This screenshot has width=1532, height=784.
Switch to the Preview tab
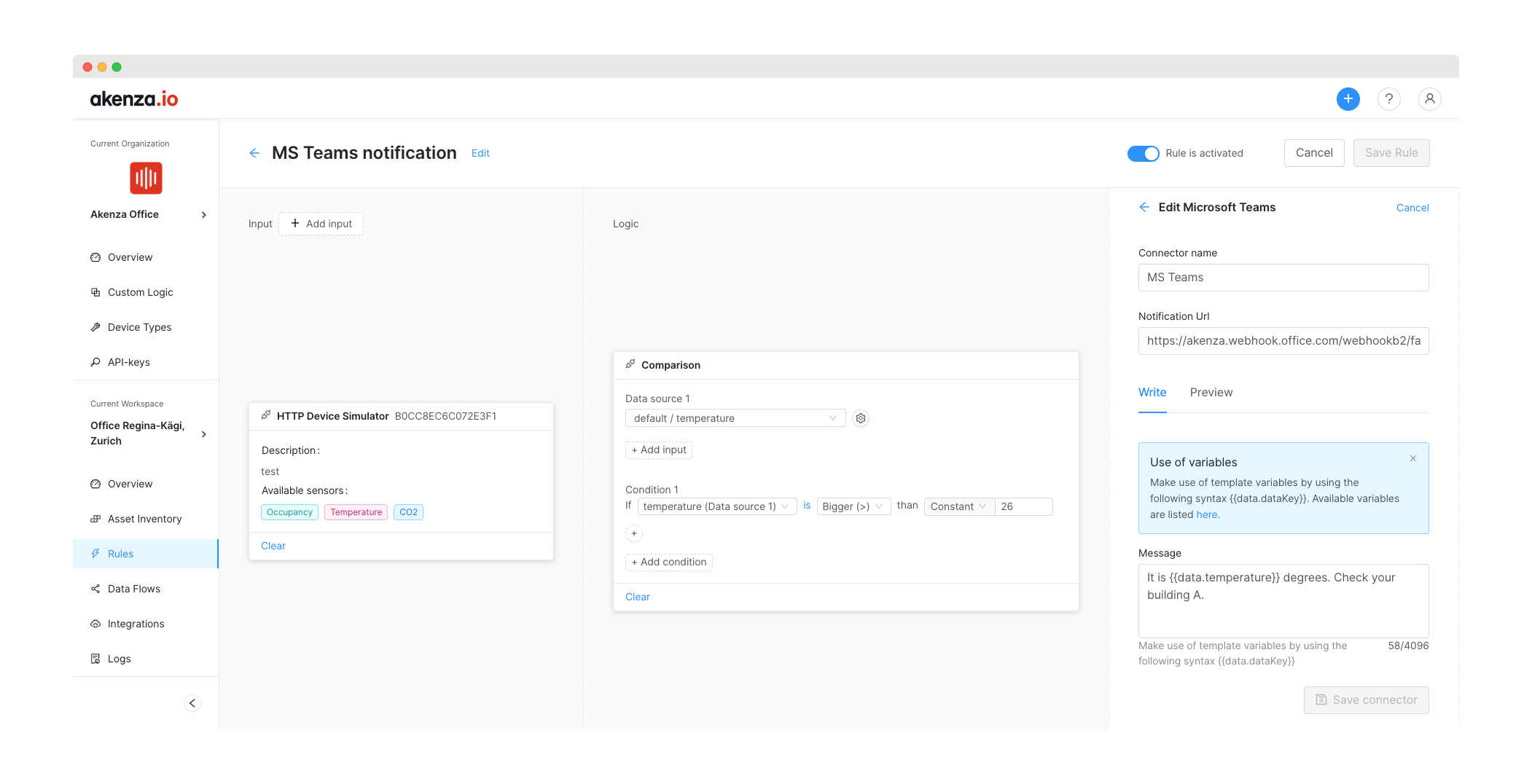pyautogui.click(x=1211, y=393)
